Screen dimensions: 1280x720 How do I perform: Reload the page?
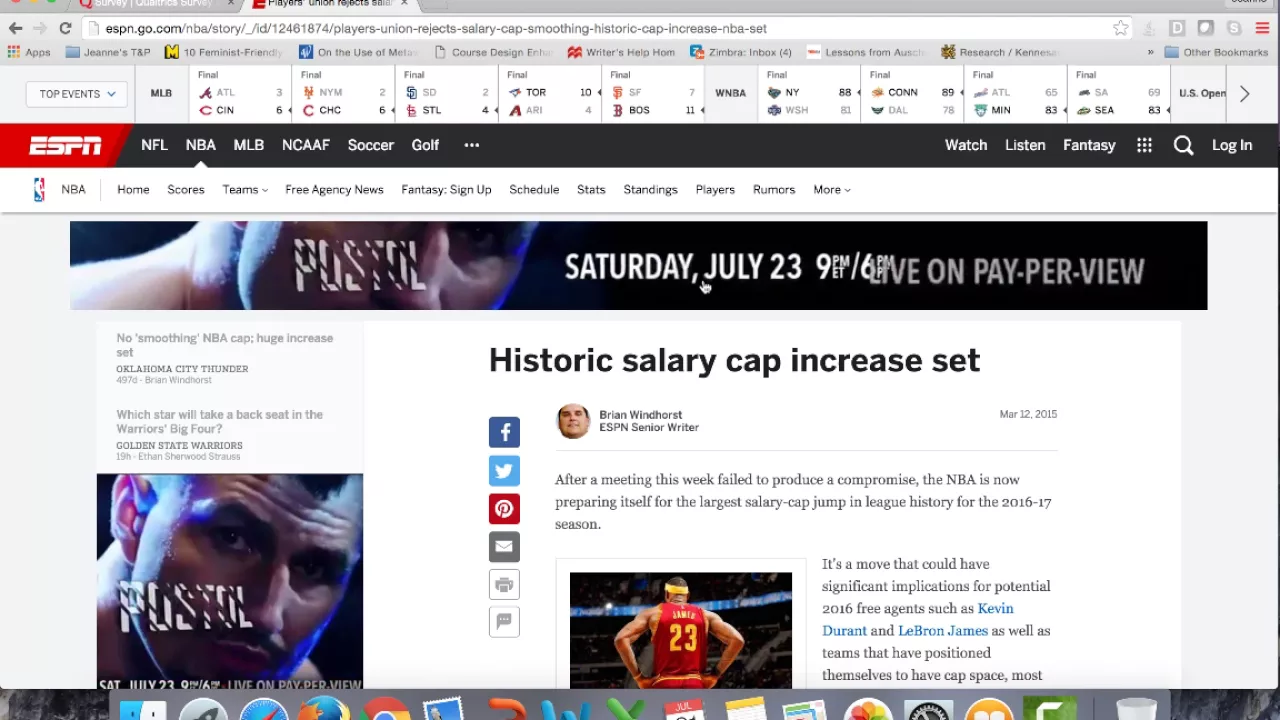pyautogui.click(x=65, y=28)
